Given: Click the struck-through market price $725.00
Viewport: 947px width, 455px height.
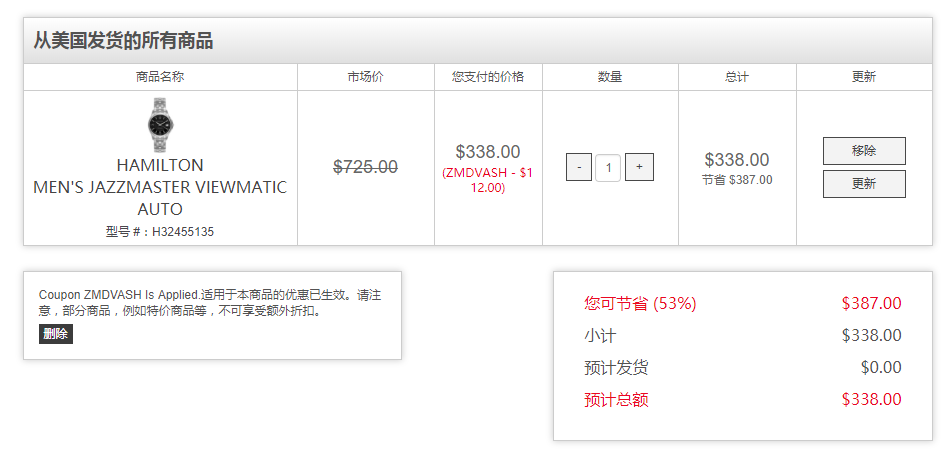Looking at the screenshot, I should [x=365, y=167].
